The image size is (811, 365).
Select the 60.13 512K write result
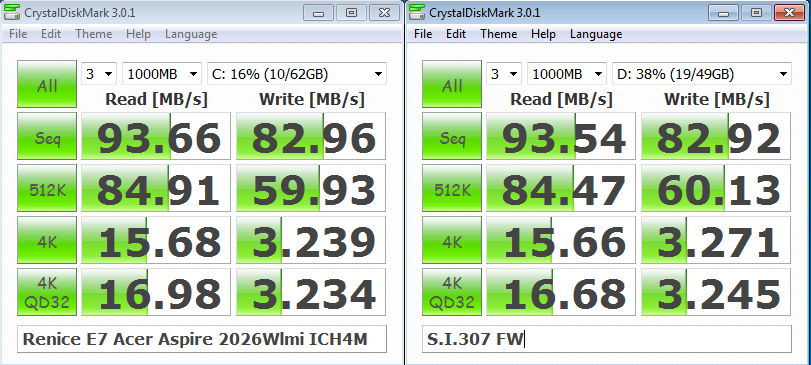716,188
